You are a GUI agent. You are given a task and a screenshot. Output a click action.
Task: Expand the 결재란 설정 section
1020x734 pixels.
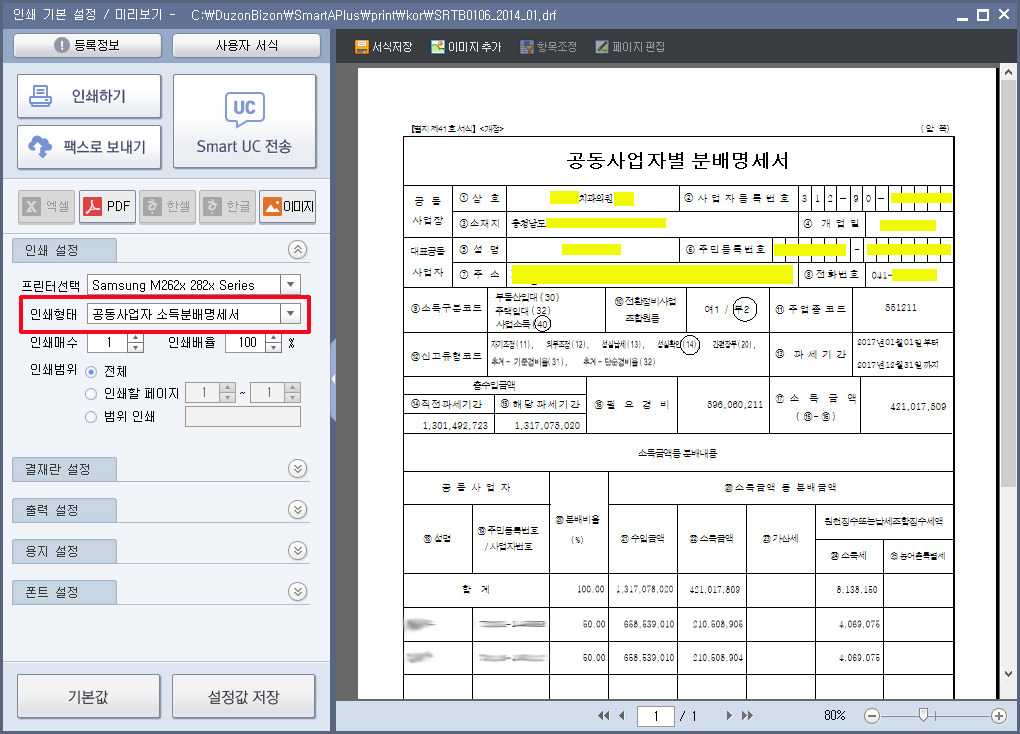pyautogui.click(x=297, y=468)
